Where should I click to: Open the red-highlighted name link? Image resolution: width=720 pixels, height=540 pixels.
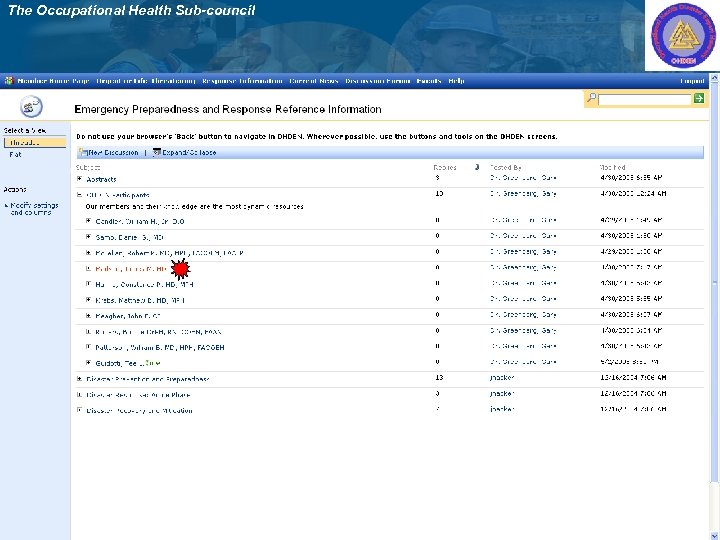click(131, 269)
